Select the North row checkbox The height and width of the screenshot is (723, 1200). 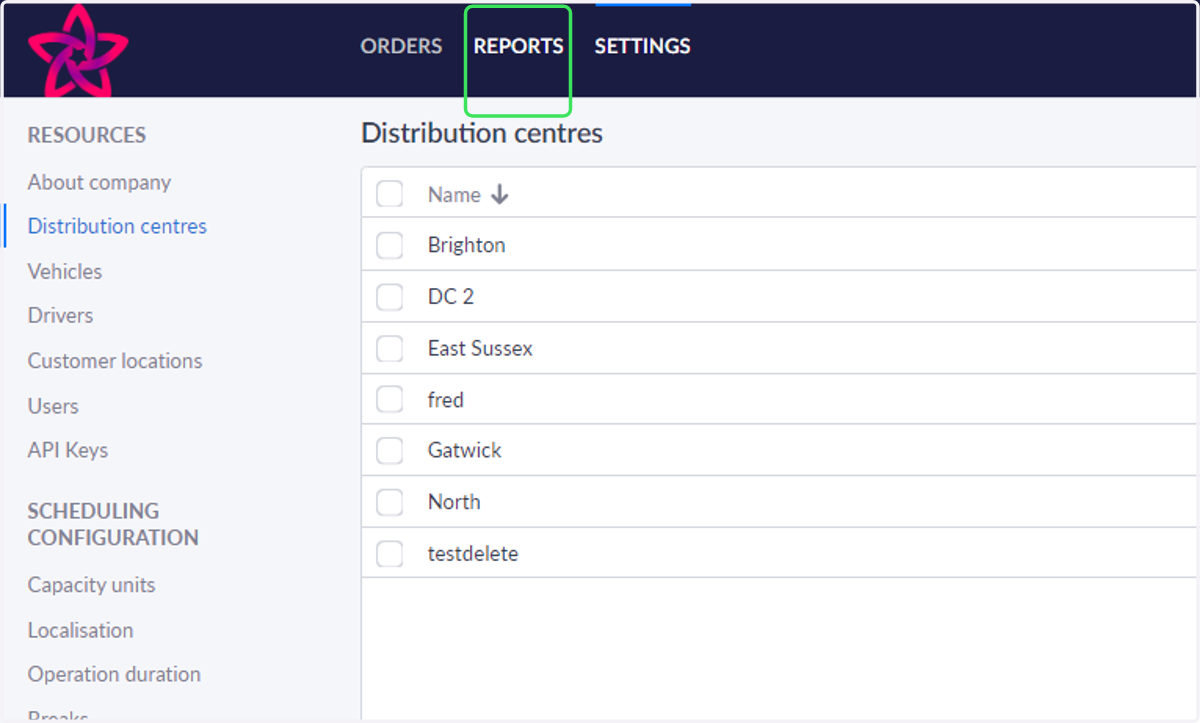[x=390, y=502]
